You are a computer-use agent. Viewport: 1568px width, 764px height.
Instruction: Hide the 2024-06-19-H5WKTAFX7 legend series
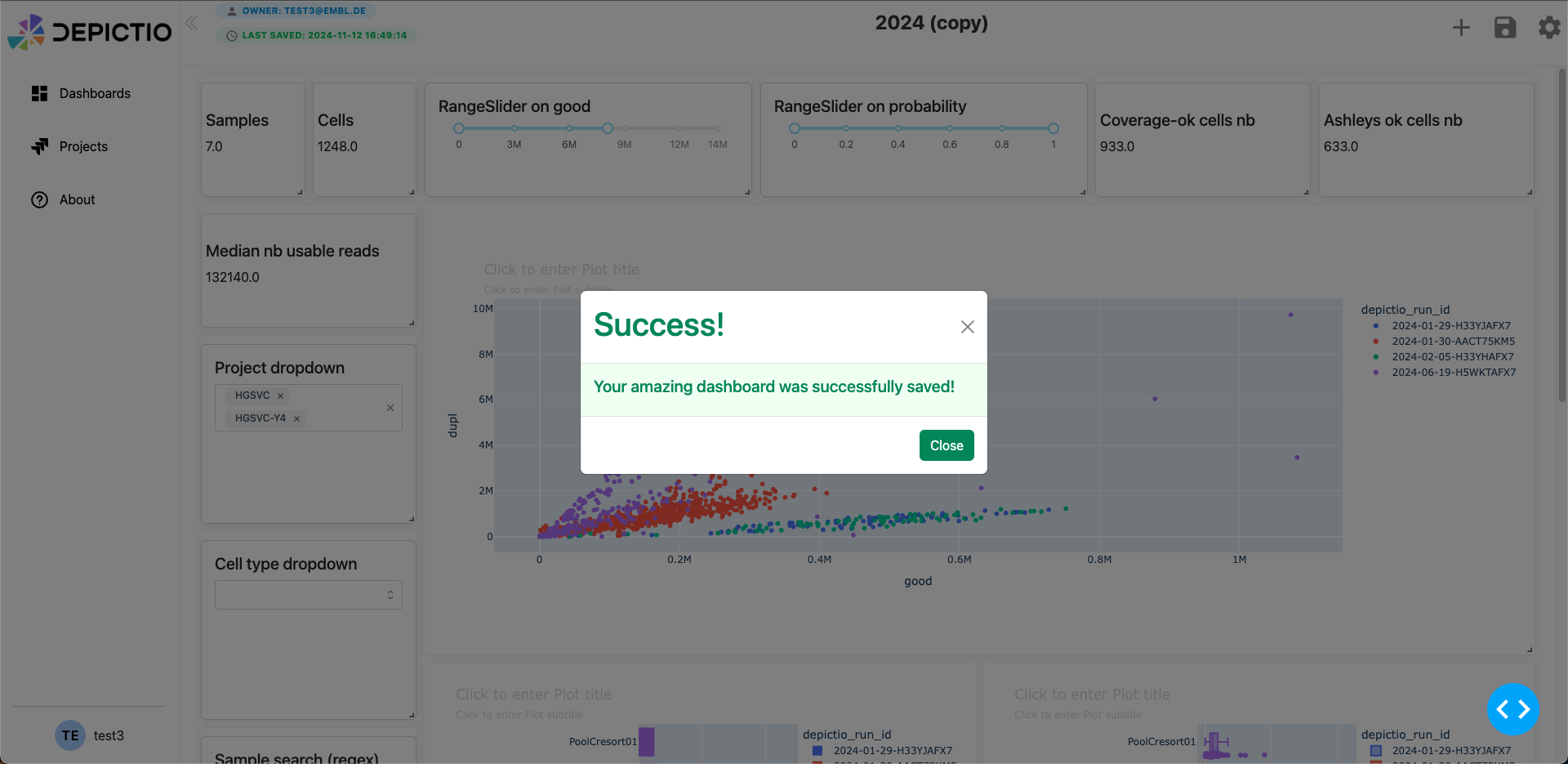point(1453,373)
